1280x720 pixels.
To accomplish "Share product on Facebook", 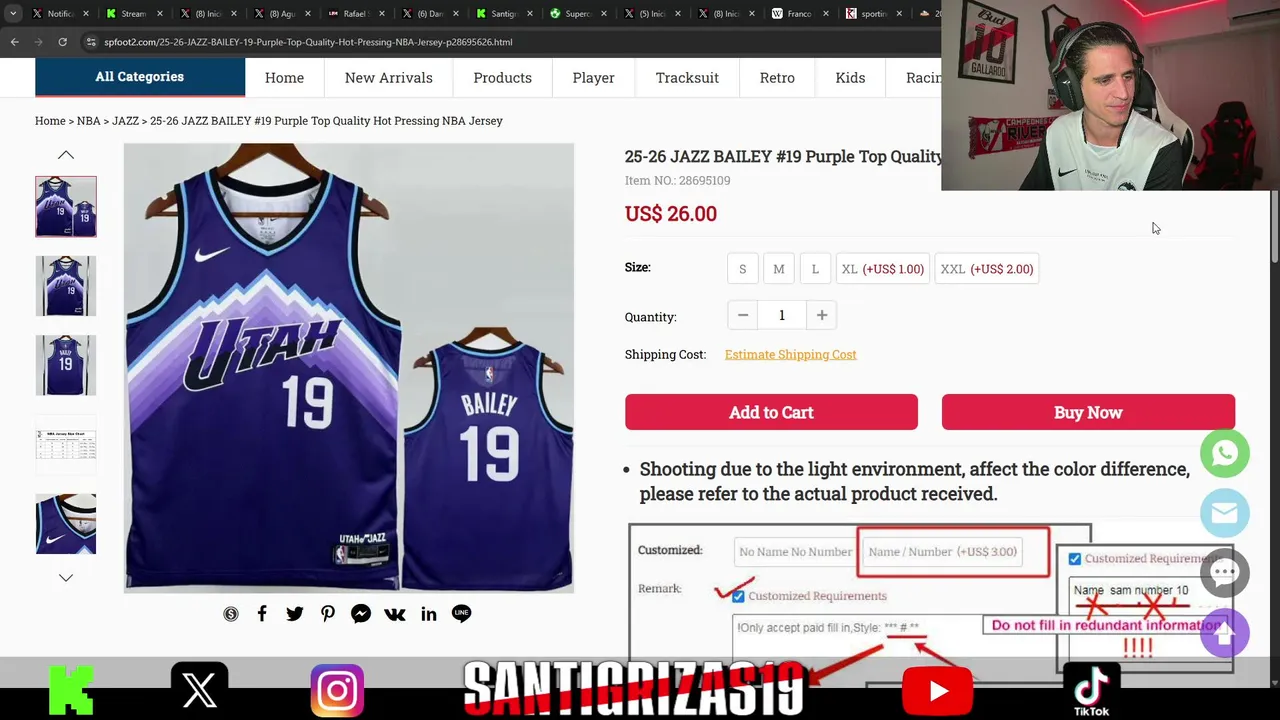I will coord(262,614).
